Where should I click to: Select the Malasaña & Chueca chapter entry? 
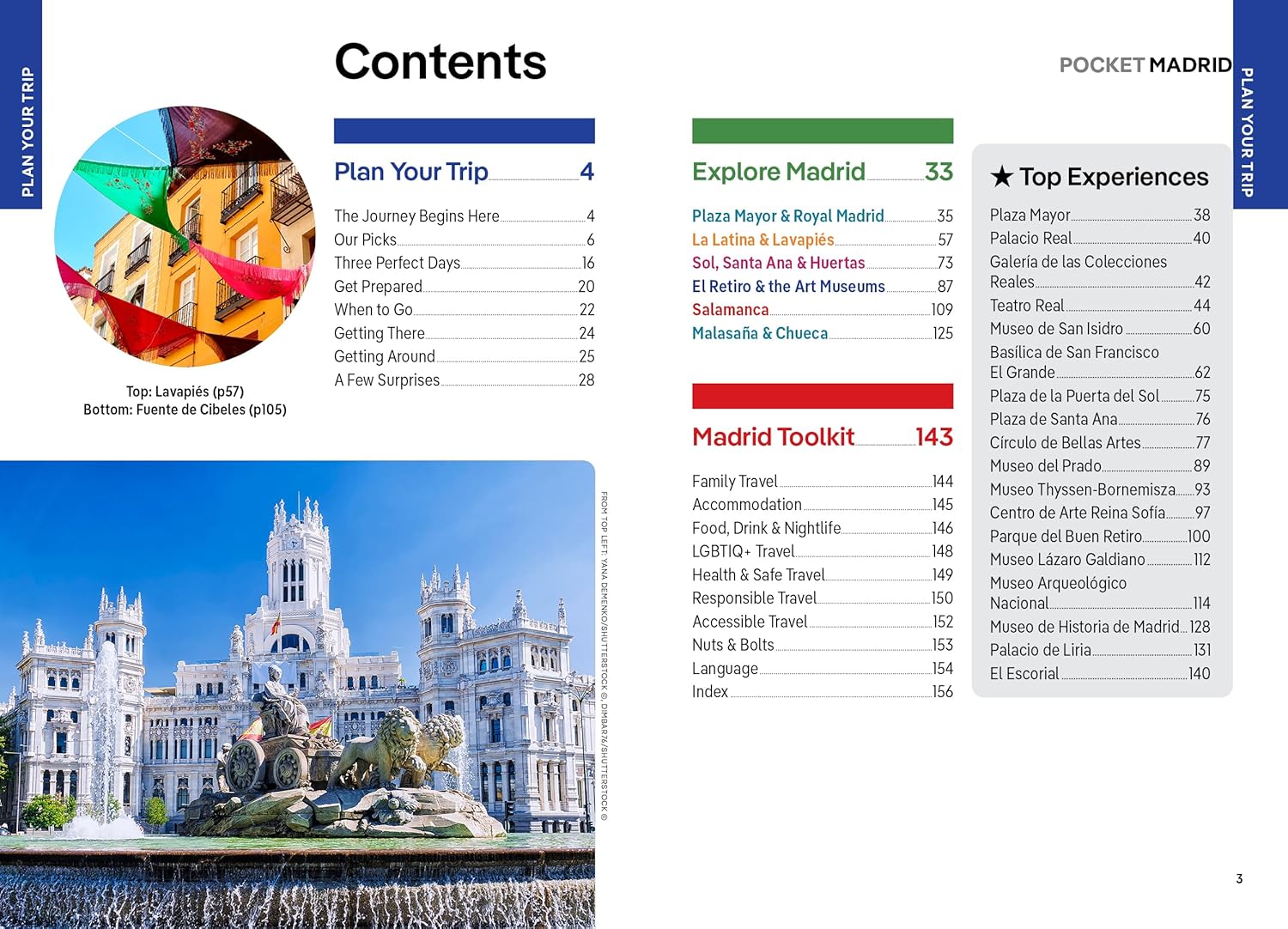tap(760, 333)
